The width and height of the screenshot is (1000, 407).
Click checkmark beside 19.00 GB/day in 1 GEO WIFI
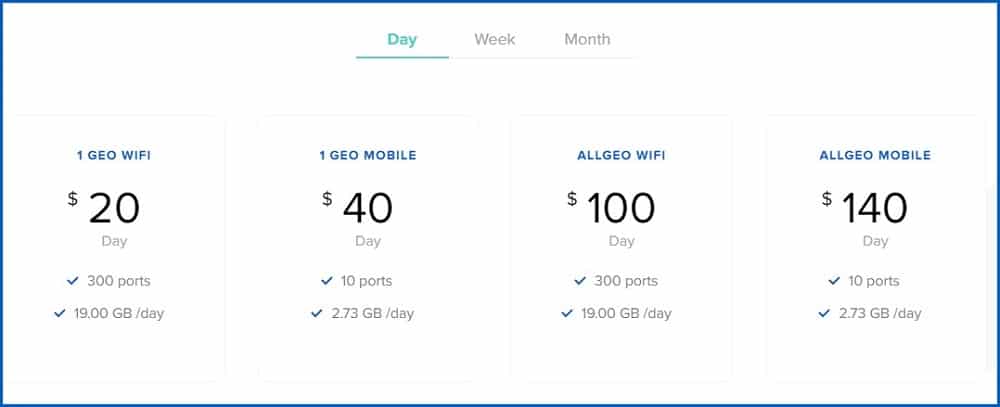60,313
